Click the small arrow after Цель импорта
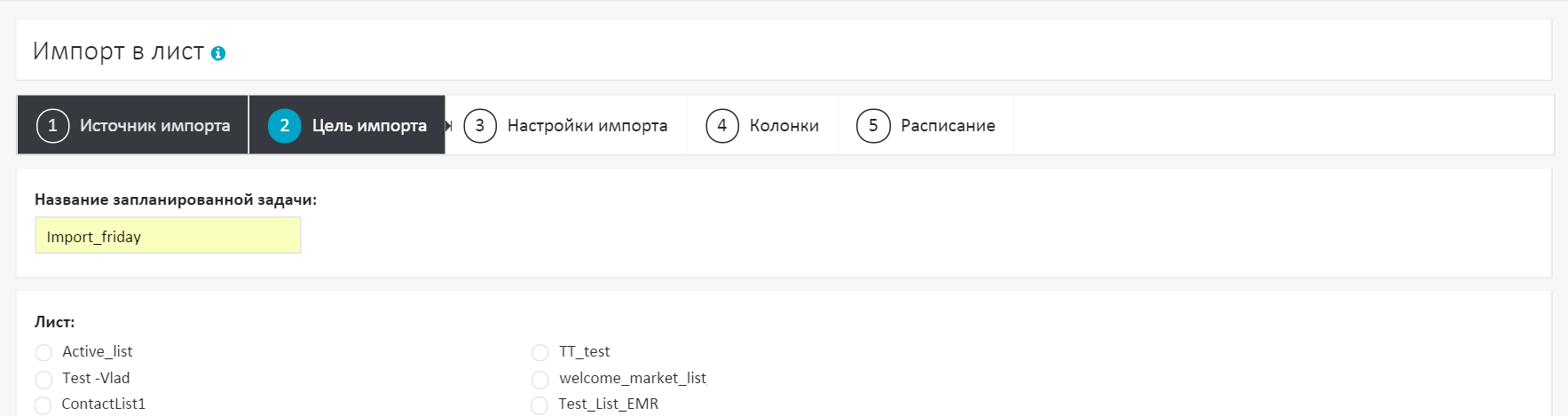Viewport: 1568px width, 416px height. pyautogui.click(x=449, y=126)
